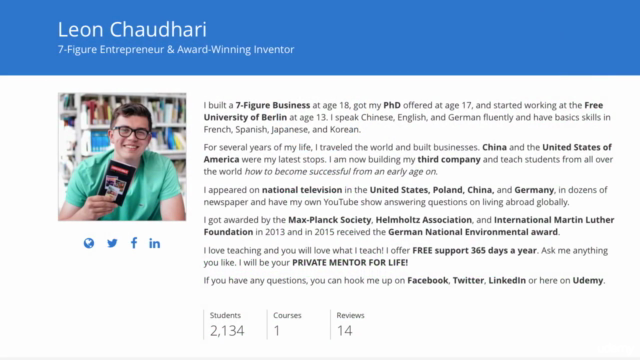Open the Twitter bird icon

[x=112, y=243]
